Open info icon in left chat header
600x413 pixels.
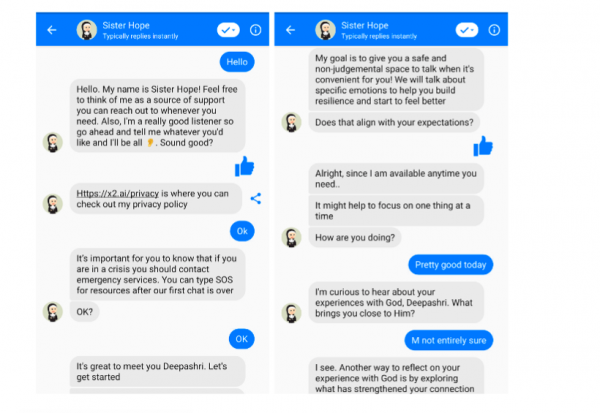(255, 30)
